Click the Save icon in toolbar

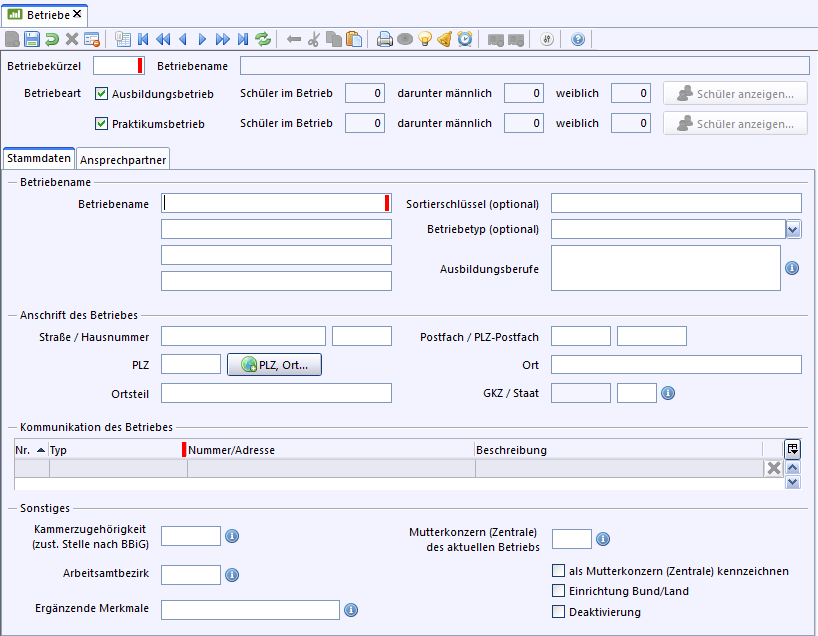point(31,40)
